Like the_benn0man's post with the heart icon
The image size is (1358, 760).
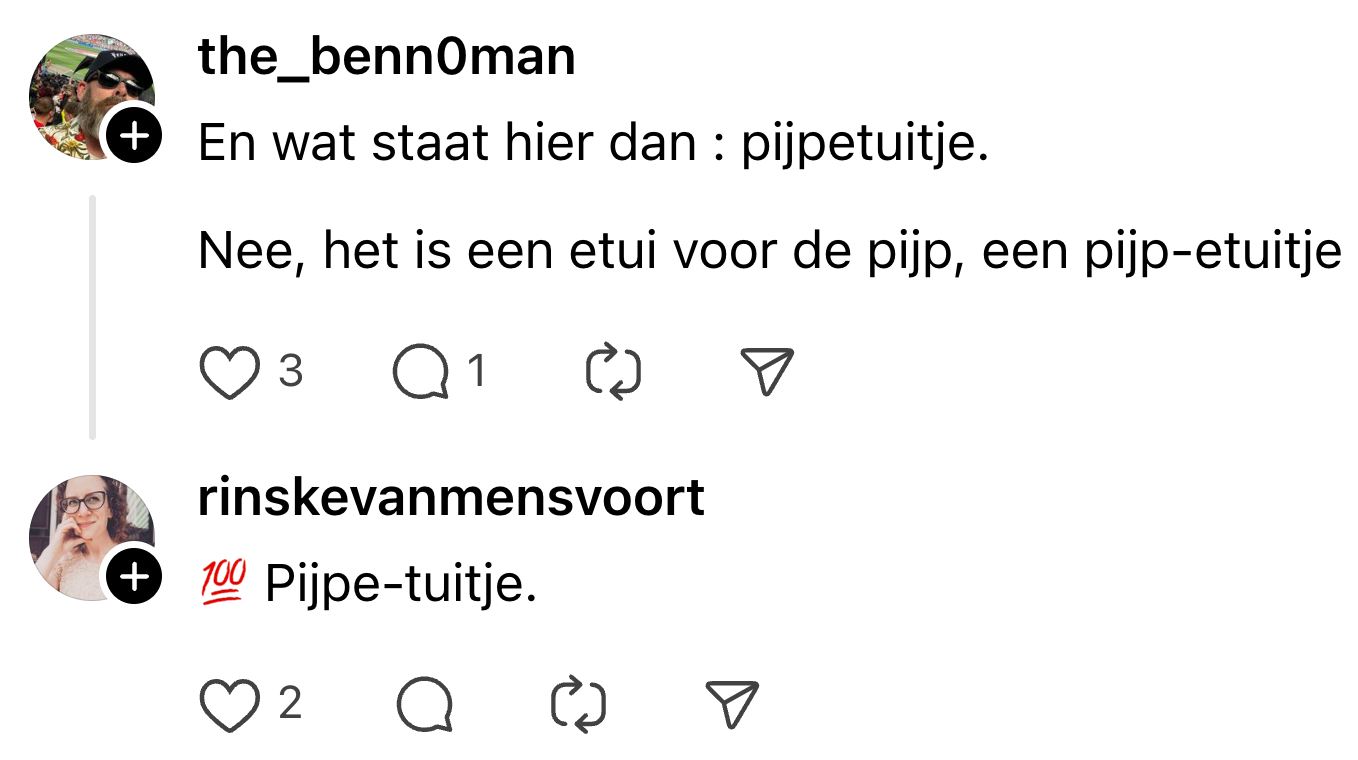coord(229,373)
